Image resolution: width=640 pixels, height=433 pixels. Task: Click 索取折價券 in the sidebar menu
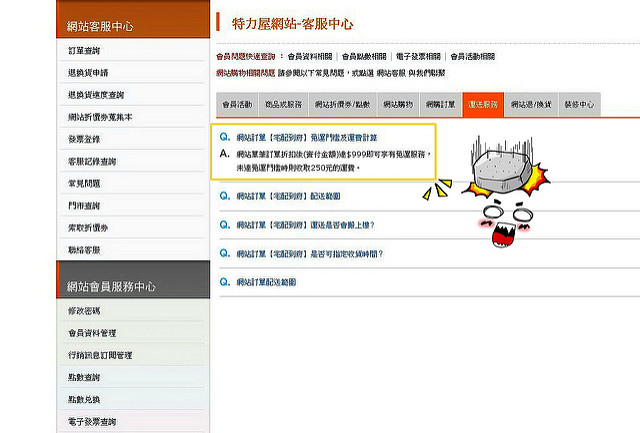(88, 228)
